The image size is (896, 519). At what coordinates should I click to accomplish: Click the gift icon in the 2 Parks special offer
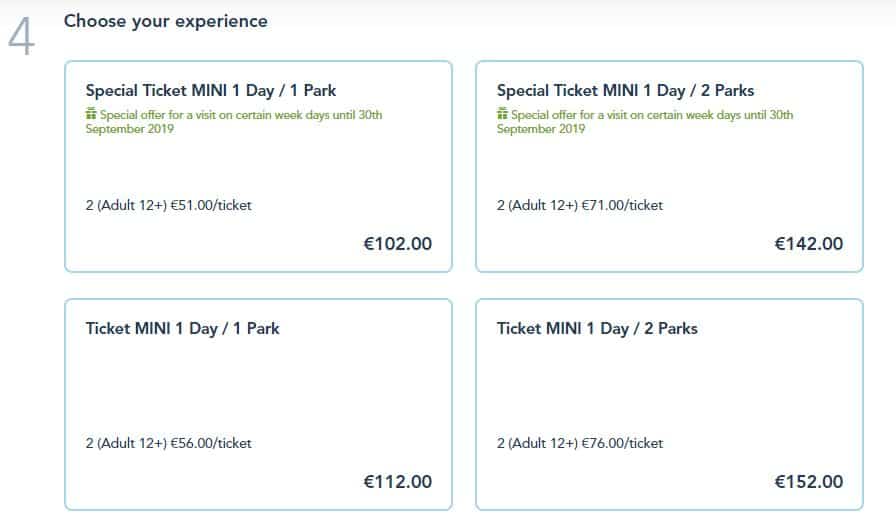(x=502, y=114)
